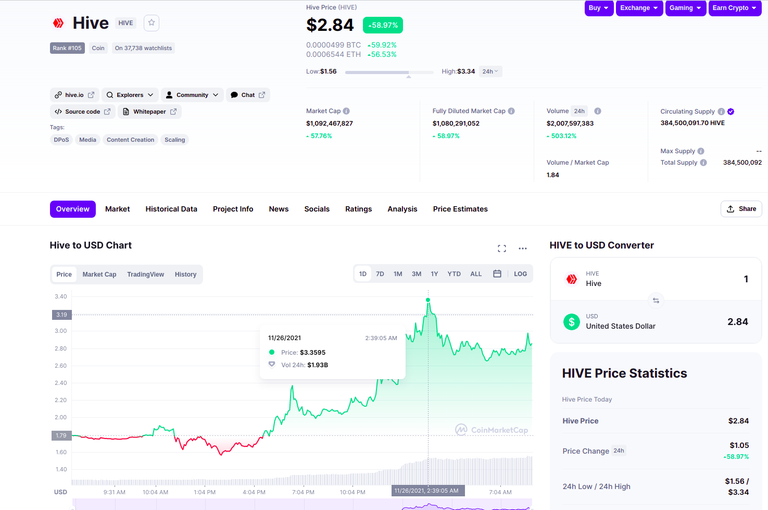Swap converter currencies with arrows icon

click(656, 300)
